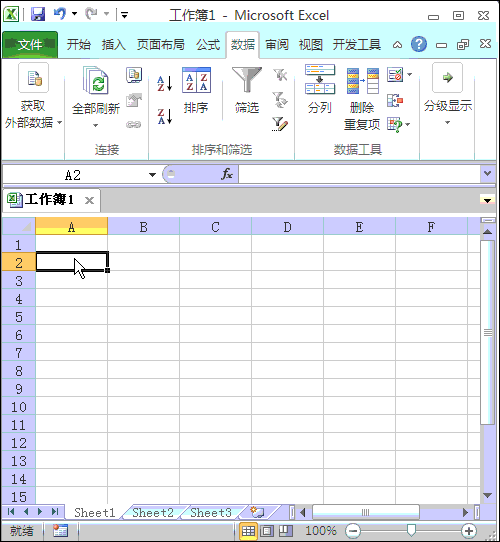Switch to Page Break Preview button
500x542 pixels.
285,531
